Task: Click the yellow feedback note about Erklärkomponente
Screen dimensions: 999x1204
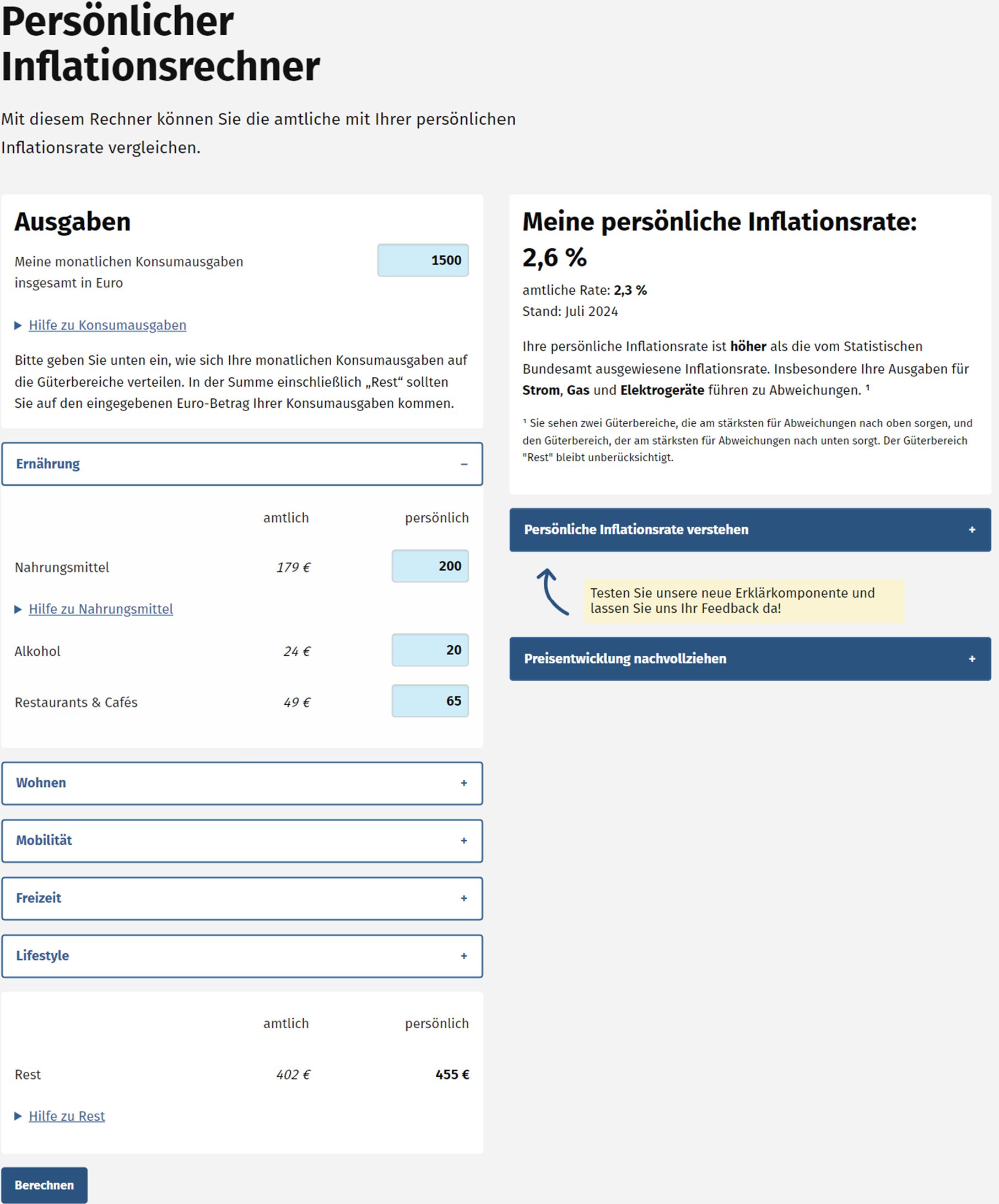Action: (x=743, y=601)
